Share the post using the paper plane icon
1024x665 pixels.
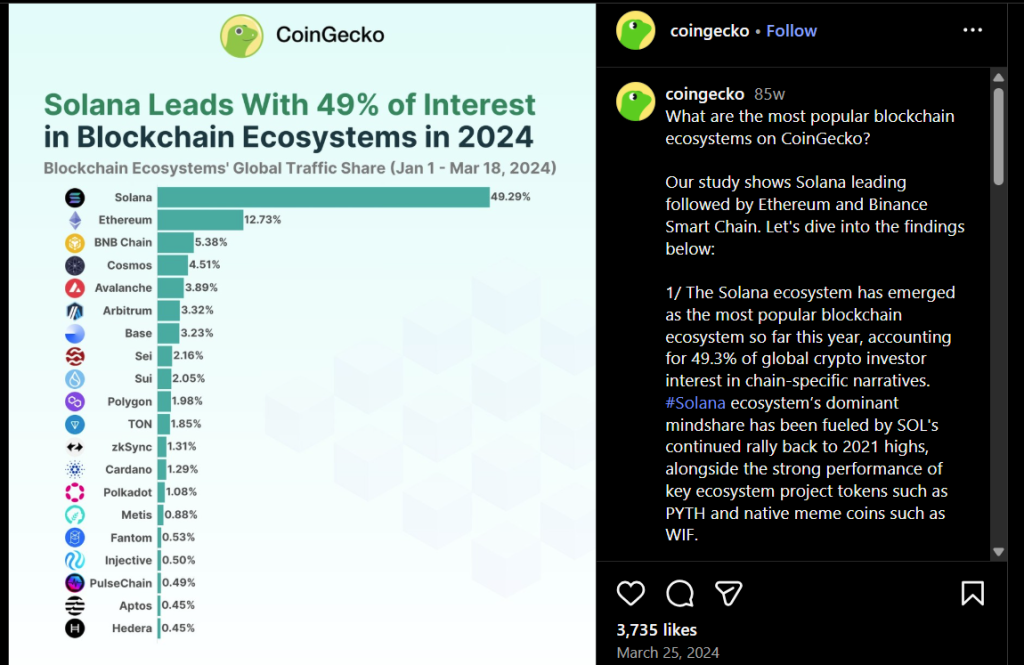pos(728,593)
